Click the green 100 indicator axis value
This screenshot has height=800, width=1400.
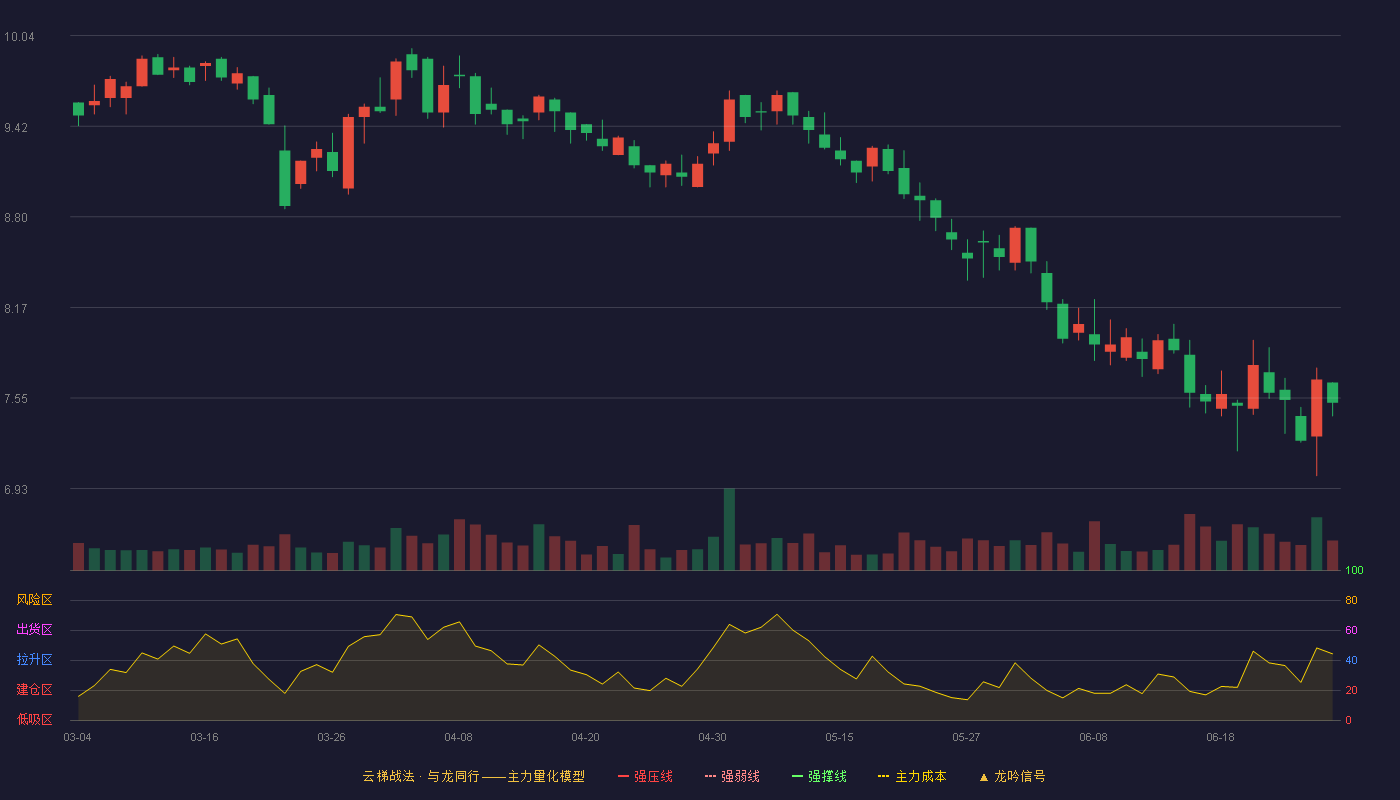1354,571
